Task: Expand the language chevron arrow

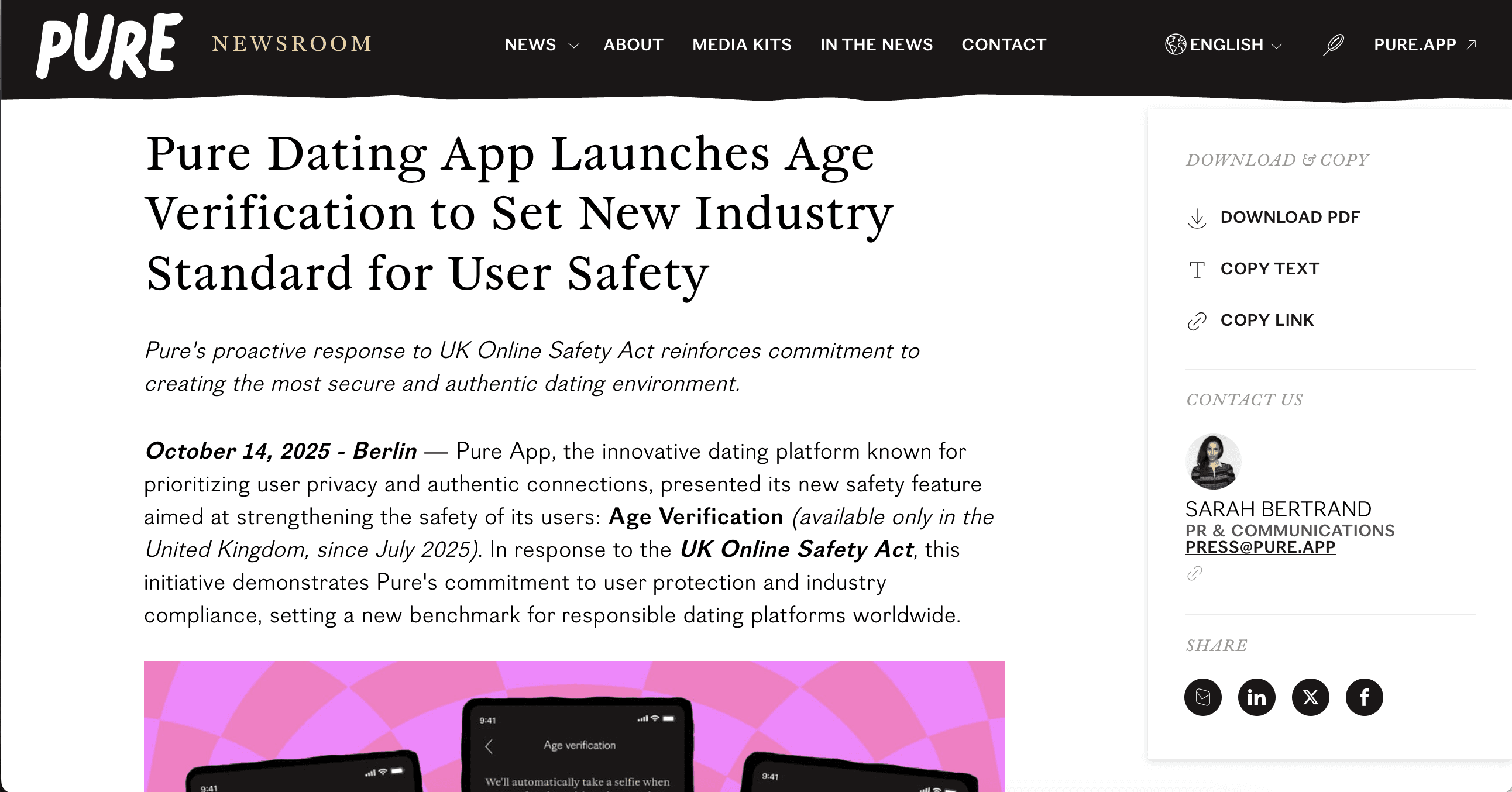Action: coord(1277,46)
